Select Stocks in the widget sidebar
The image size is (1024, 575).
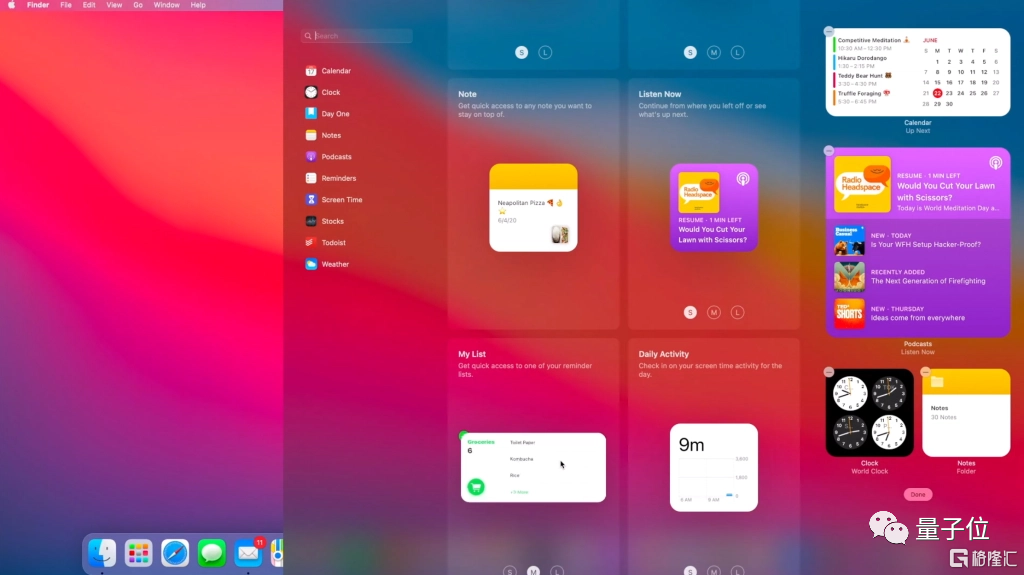coord(331,221)
